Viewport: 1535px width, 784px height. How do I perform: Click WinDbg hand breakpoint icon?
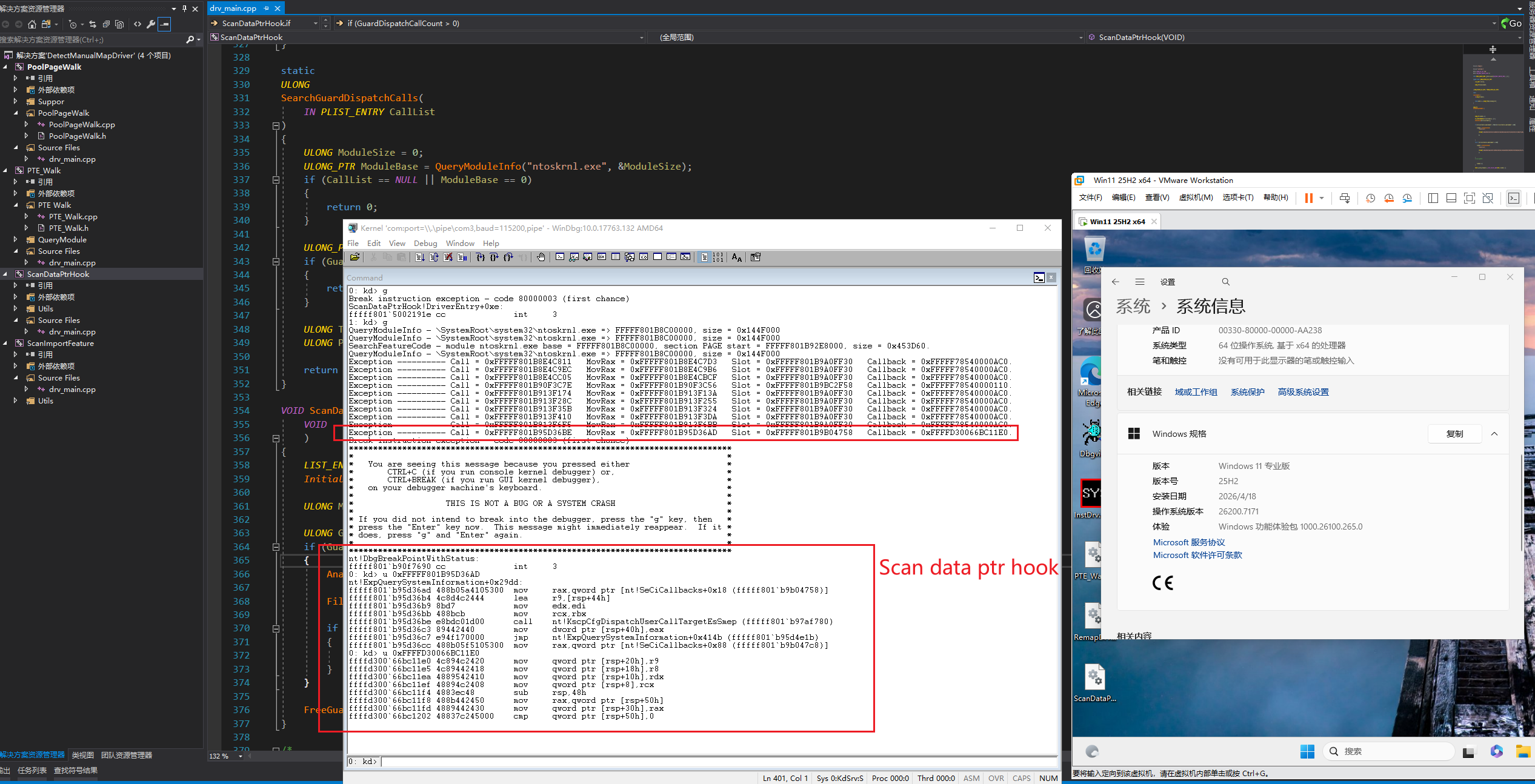pyautogui.click(x=541, y=257)
